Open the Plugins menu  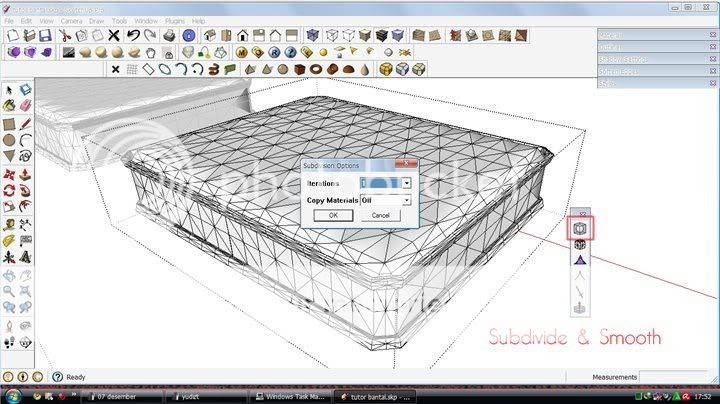(x=174, y=21)
